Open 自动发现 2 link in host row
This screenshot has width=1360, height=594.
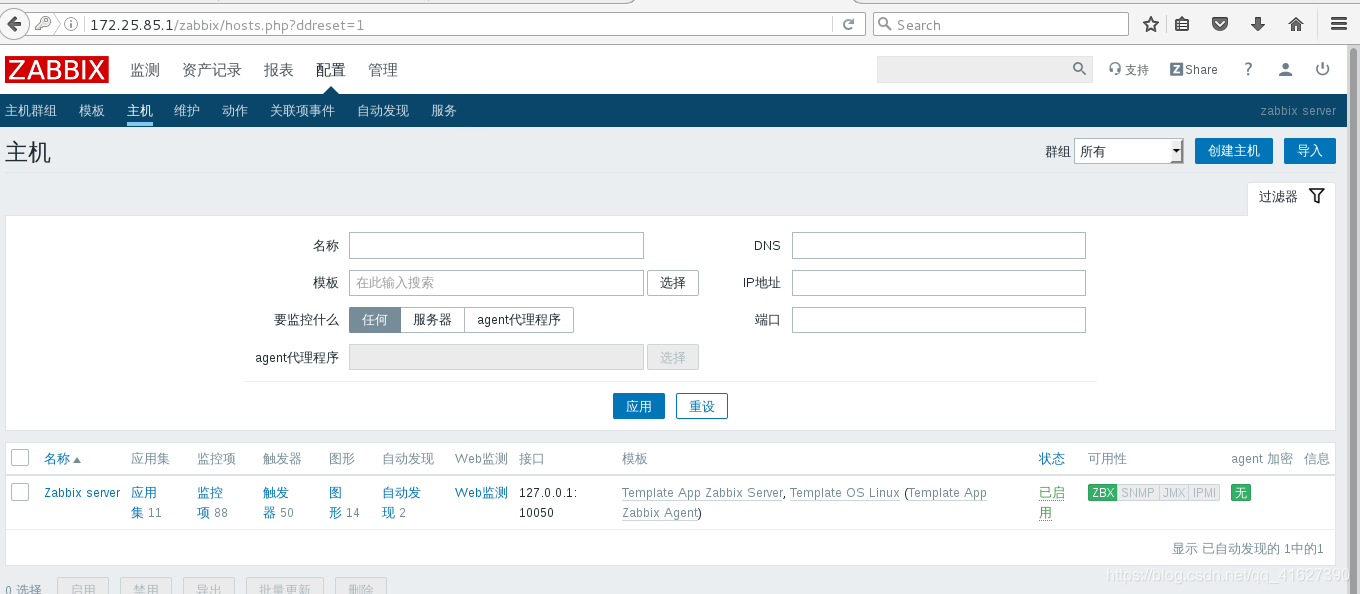tap(401, 502)
